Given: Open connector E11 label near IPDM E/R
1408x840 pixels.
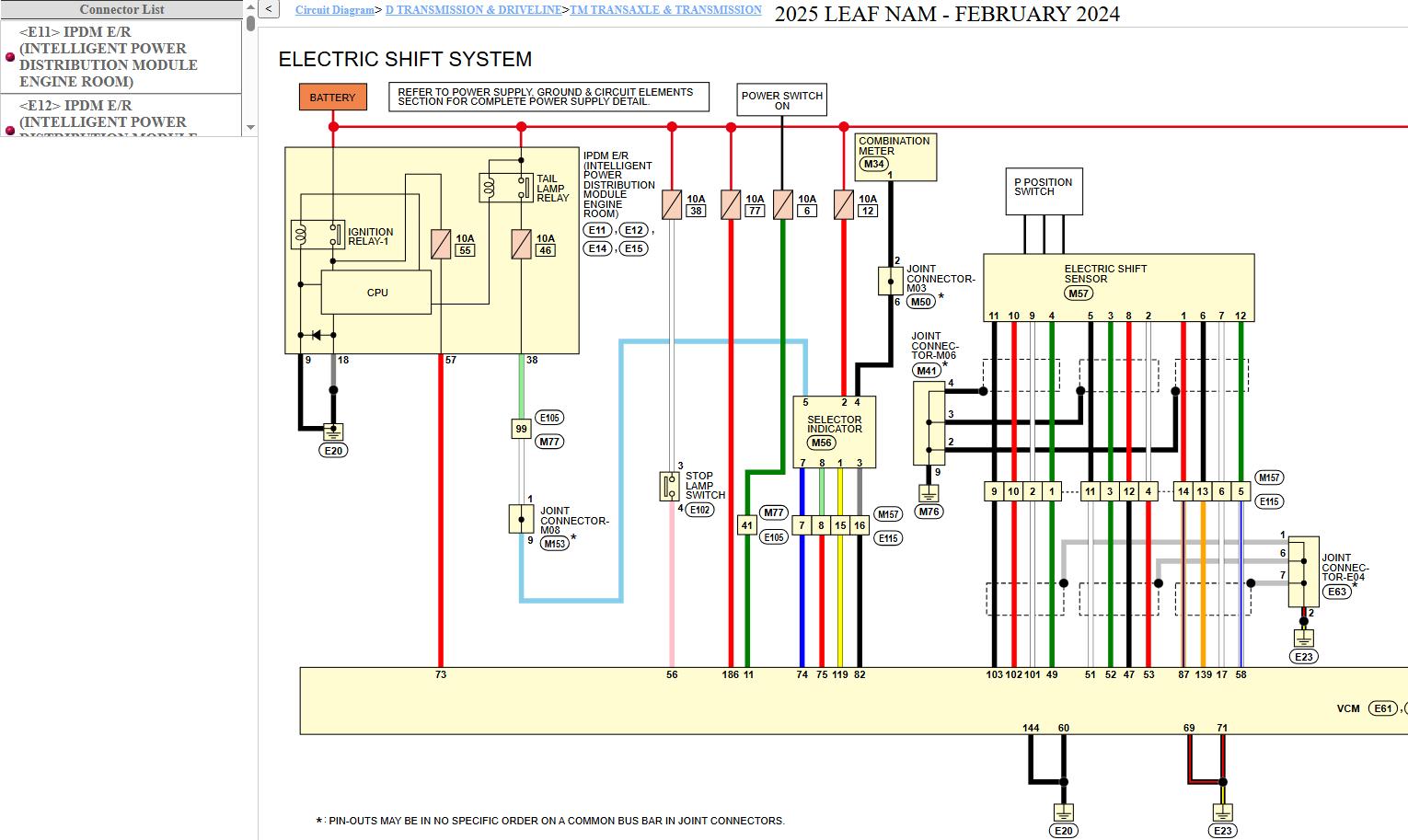Looking at the screenshot, I should point(597,230).
